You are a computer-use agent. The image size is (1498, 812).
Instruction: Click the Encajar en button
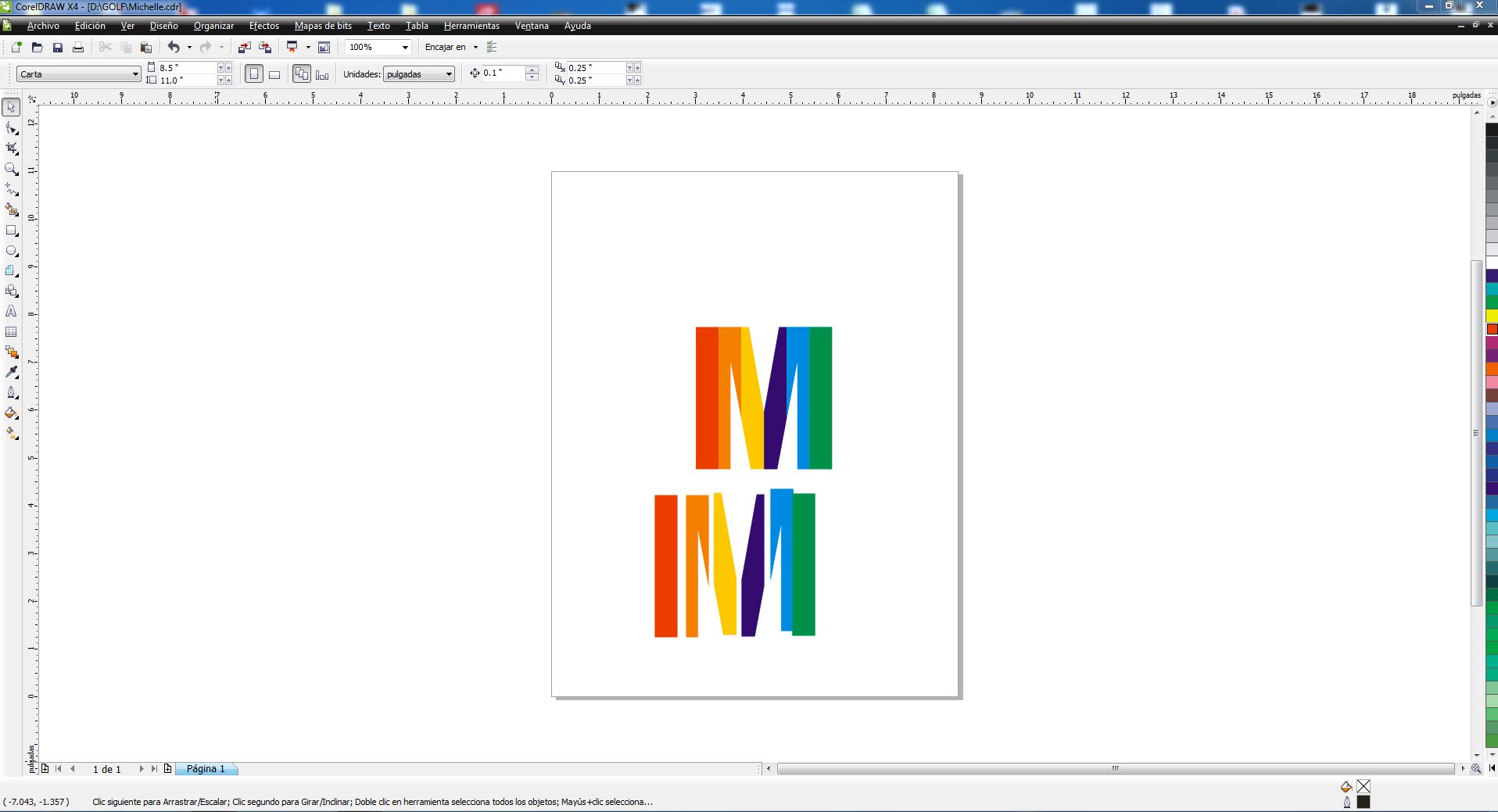pos(445,48)
